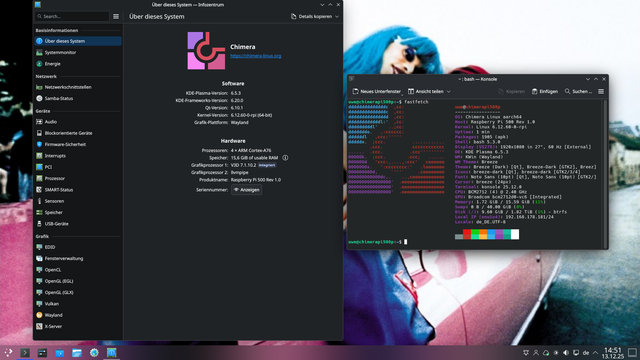Screen dimensions: 640x360
Task: Focus the Infozentrum Search field
Action: click(x=72, y=16)
